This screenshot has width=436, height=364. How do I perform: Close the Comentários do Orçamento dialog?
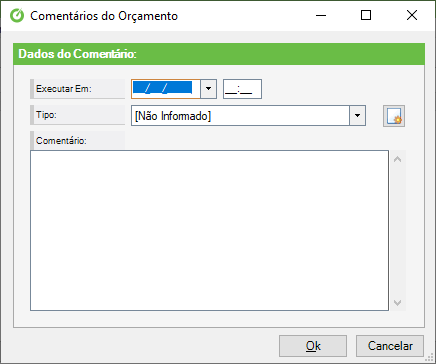[x=412, y=15]
